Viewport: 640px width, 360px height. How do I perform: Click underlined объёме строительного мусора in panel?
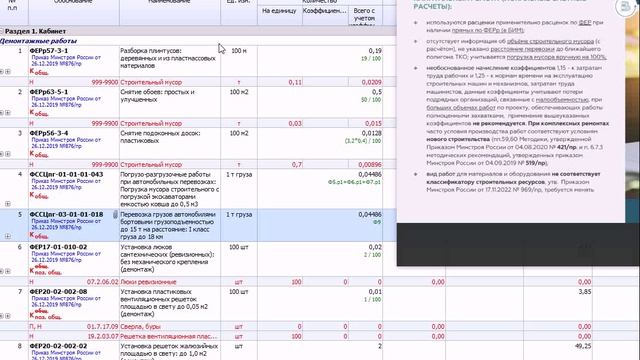click(550, 41)
